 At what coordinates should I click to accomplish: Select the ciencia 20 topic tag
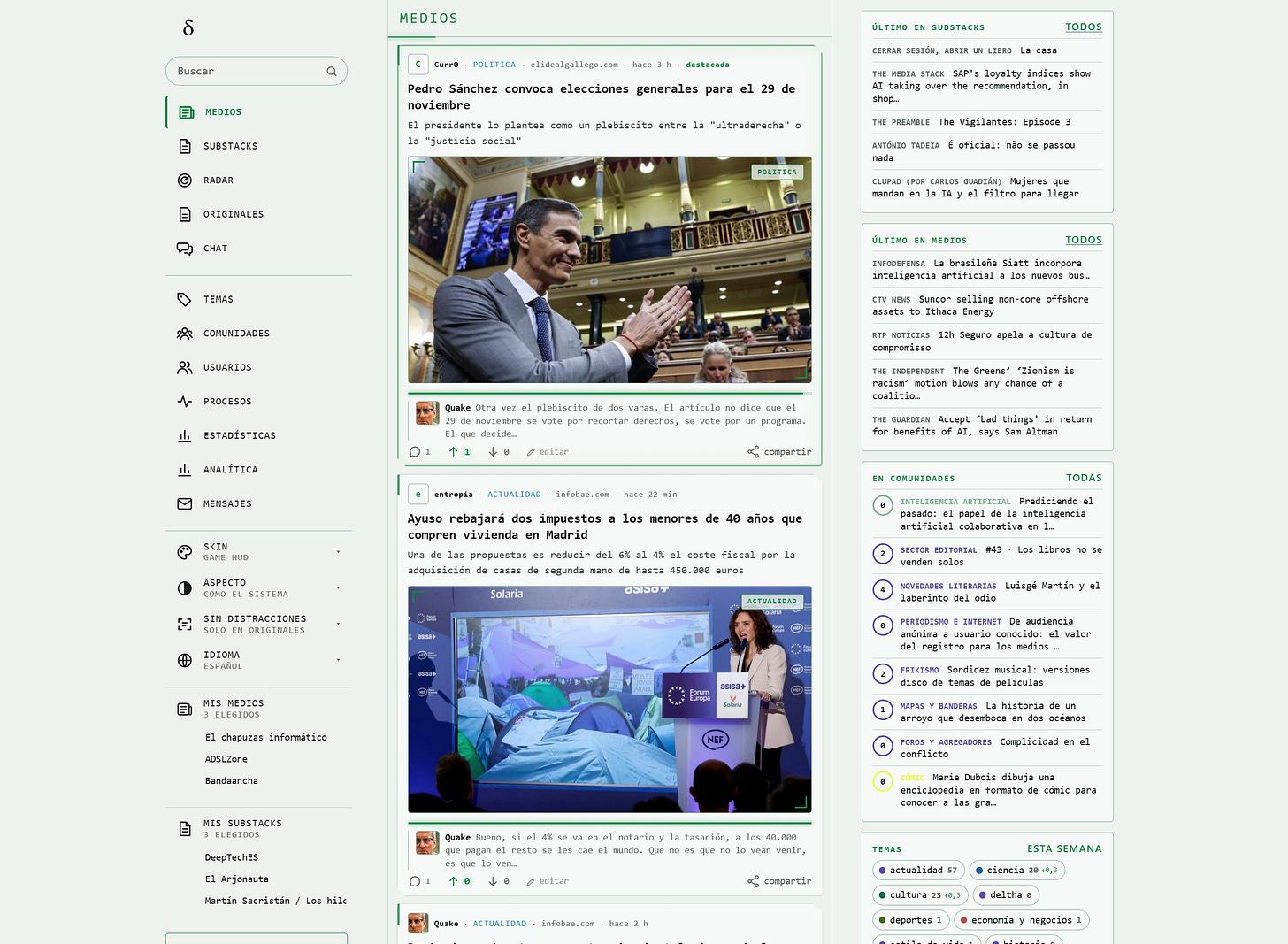click(x=1017, y=871)
